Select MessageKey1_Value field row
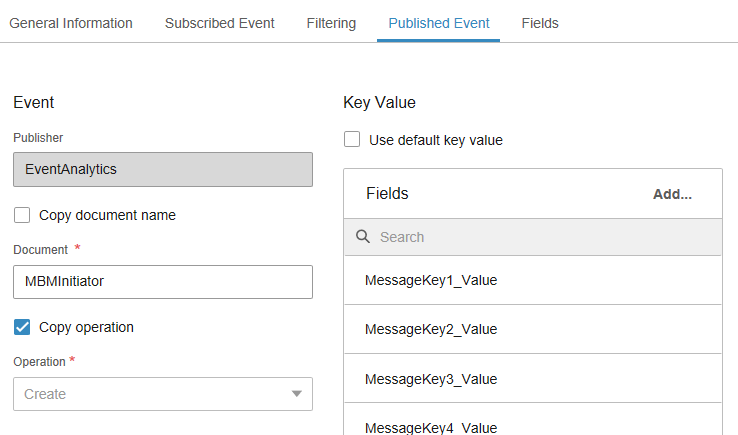 (x=532, y=280)
